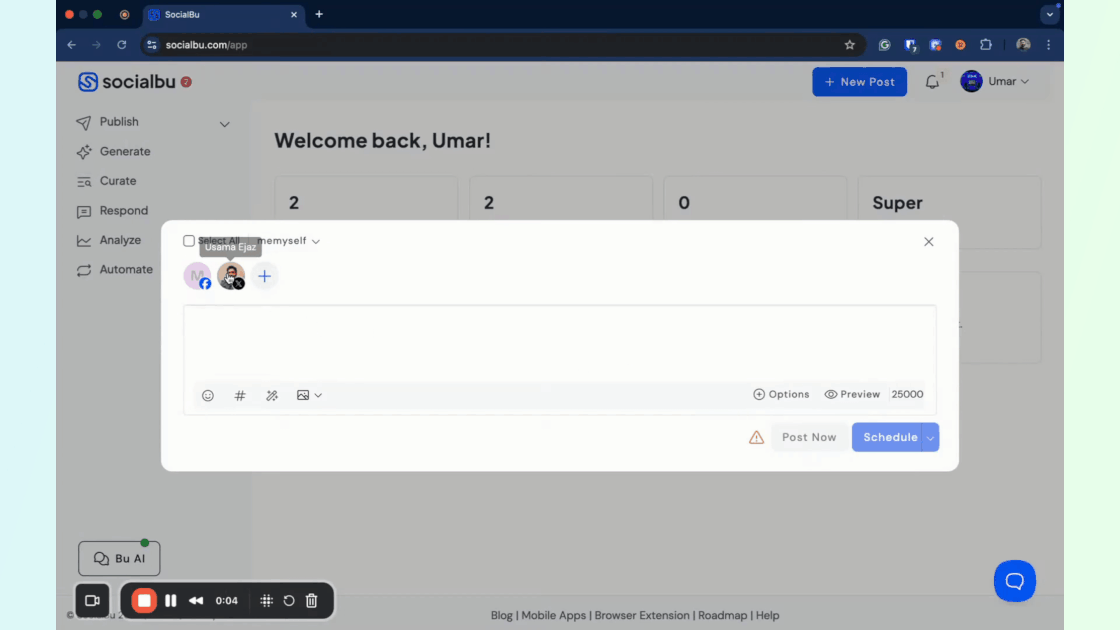Show the post Preview

[852, 394]
